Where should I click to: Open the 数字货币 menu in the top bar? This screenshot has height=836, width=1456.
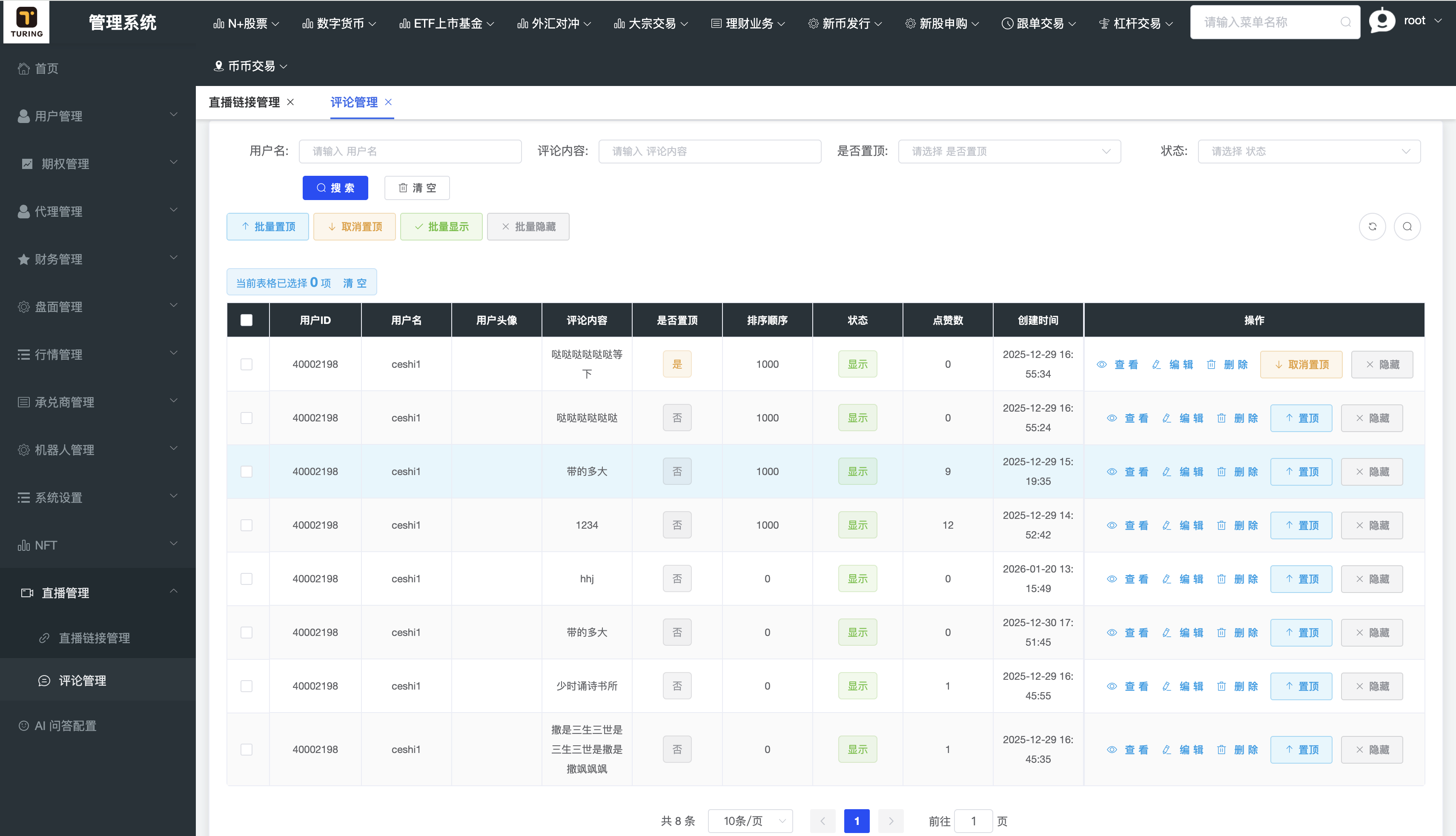pos(339,23)
